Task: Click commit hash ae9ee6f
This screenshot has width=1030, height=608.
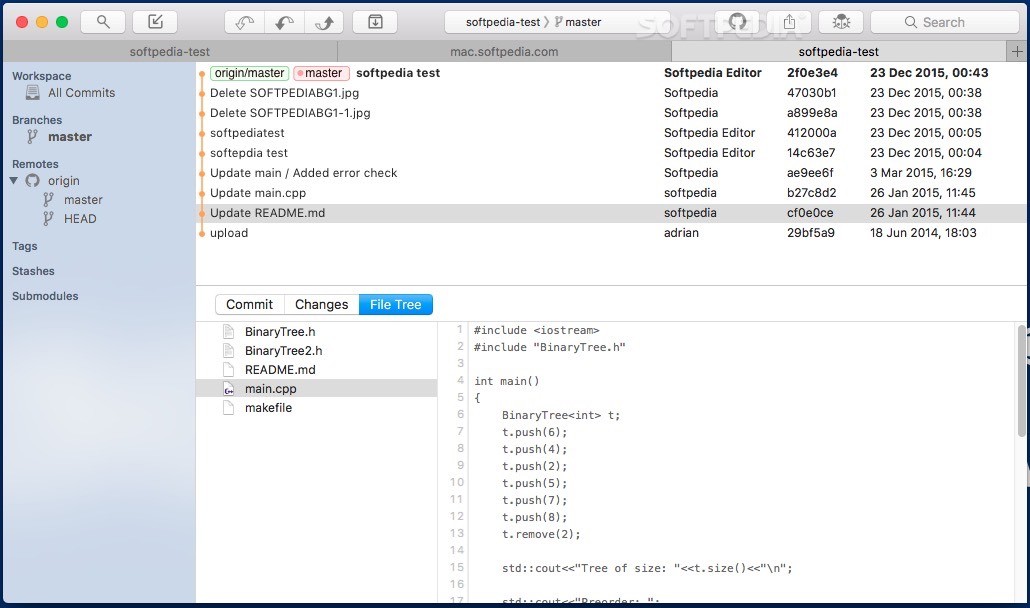Action: coord(810,173)
